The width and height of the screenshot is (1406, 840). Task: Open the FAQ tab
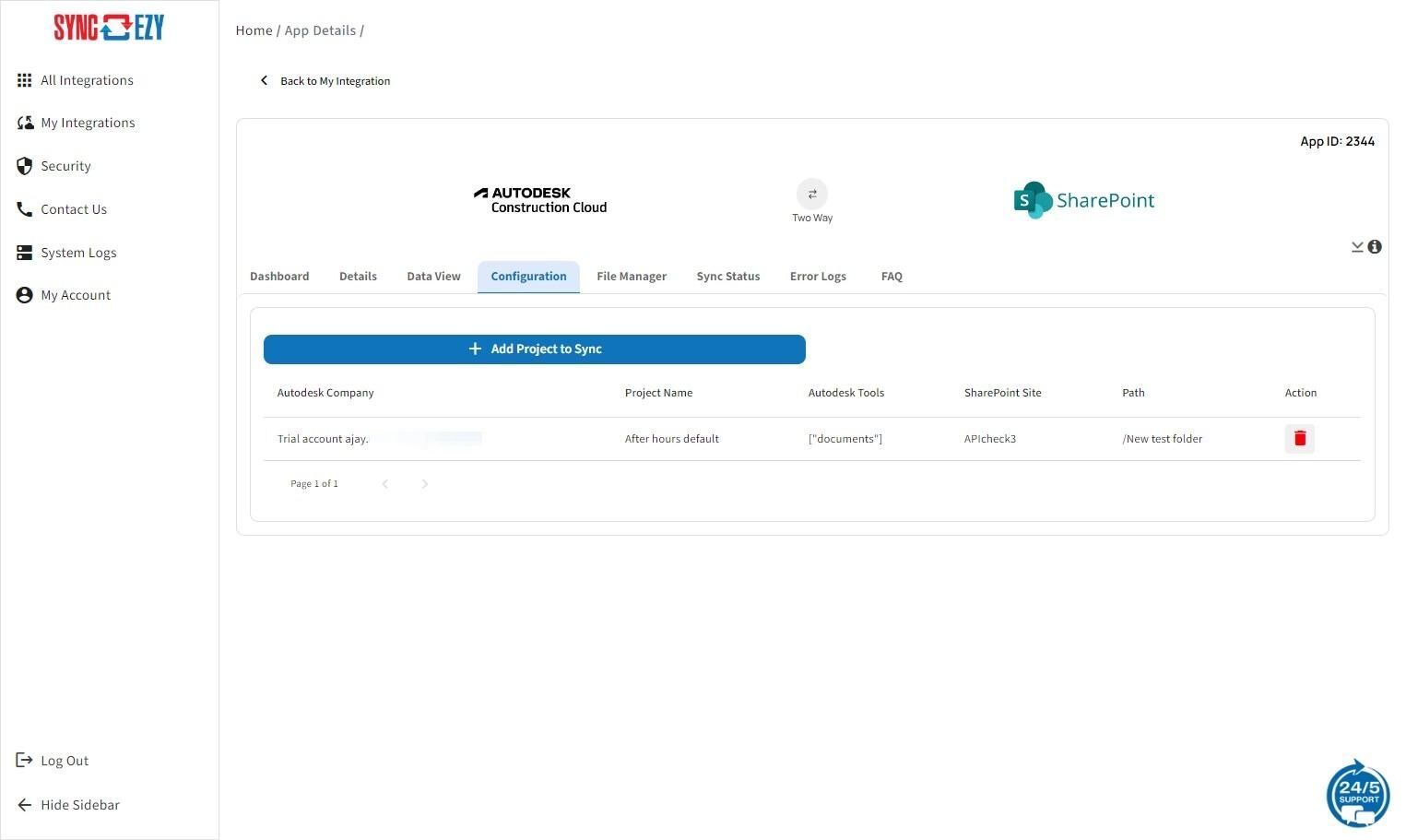(892, 277)
